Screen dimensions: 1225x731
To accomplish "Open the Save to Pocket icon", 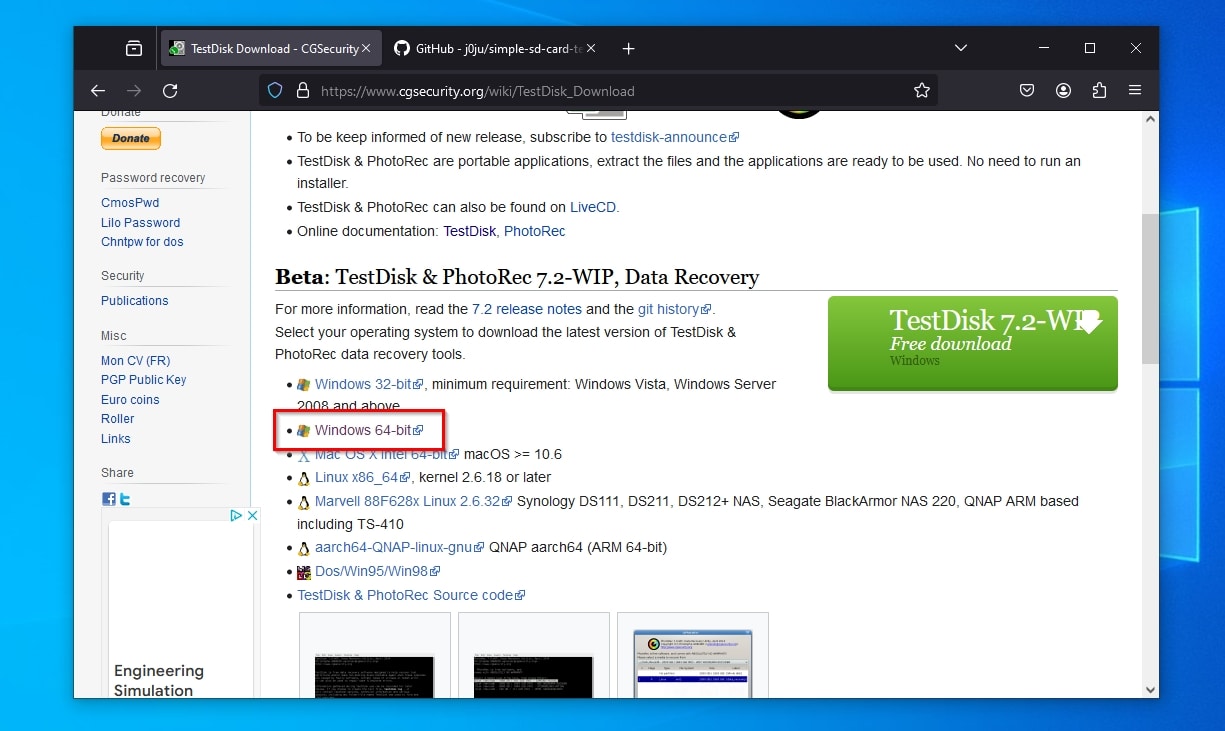I will pos(1027,91).
